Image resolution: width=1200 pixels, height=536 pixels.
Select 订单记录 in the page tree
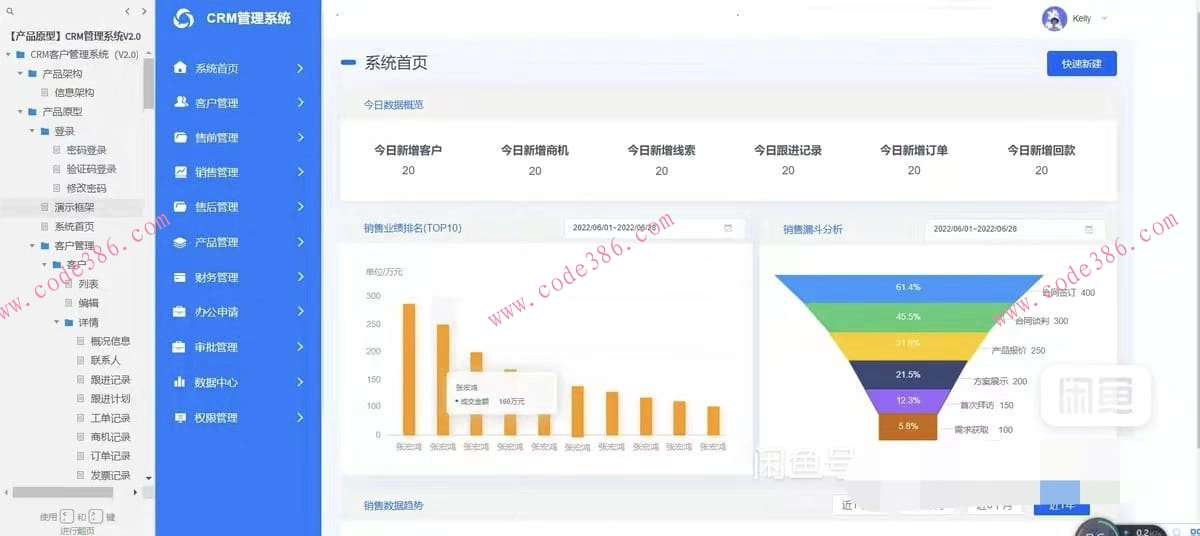[110, 456]
